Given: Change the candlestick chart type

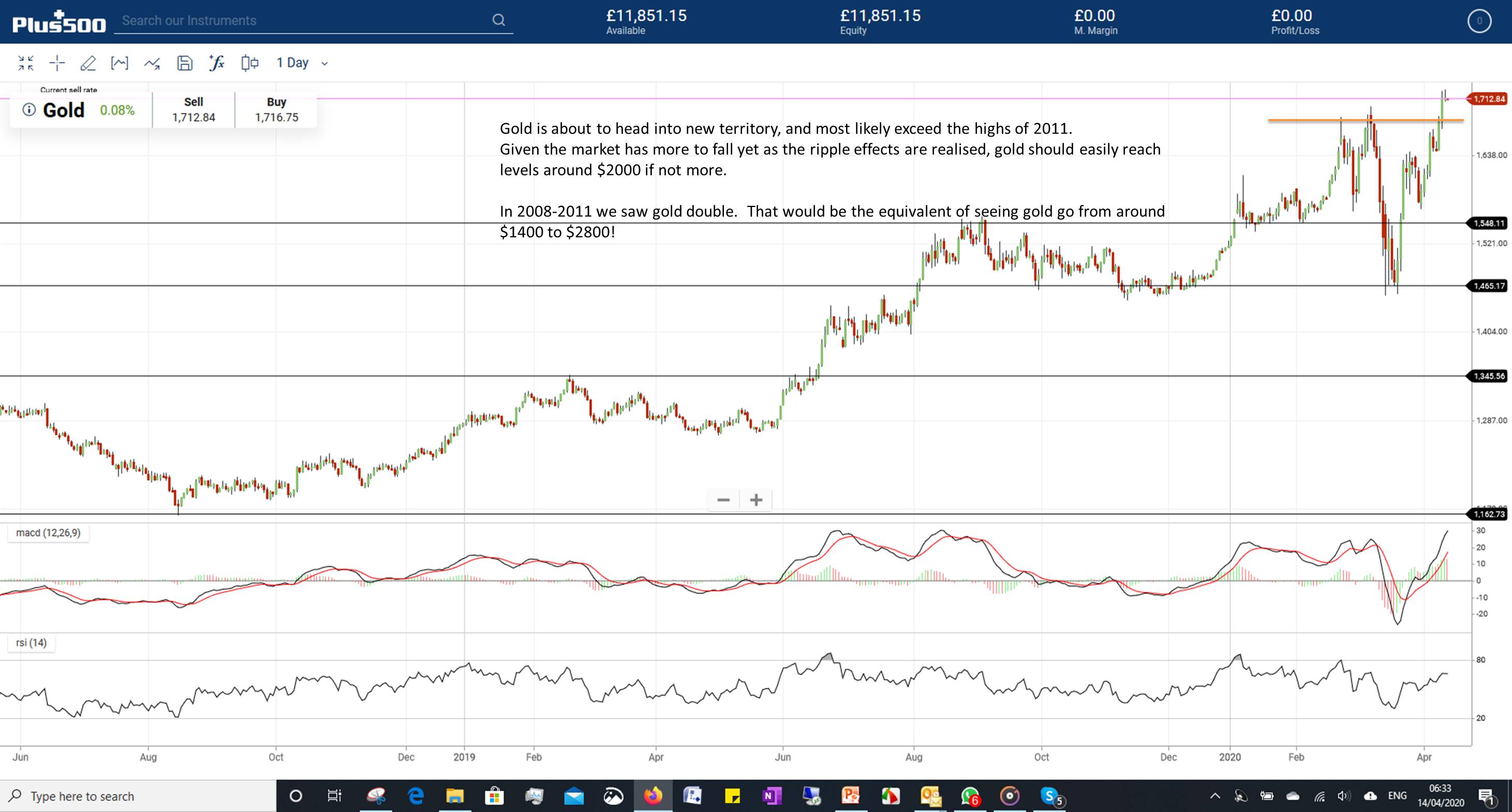Looking at the screenshot, I should (x=249, y=63).
